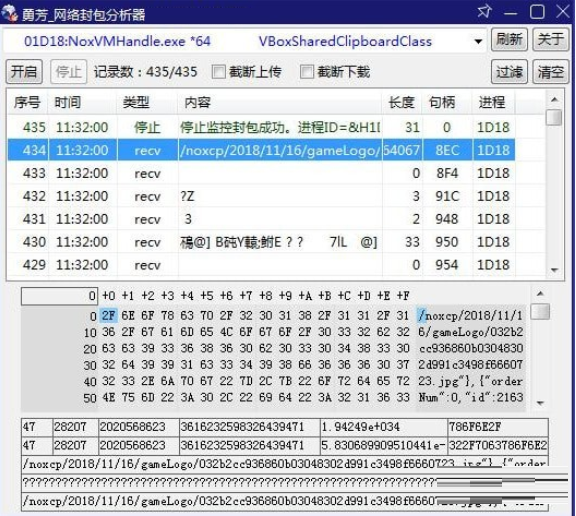Screen dimensions: 576x516
Task: Click column header +F in hex view
Action: pyautogui.click(x=403, y=296)
